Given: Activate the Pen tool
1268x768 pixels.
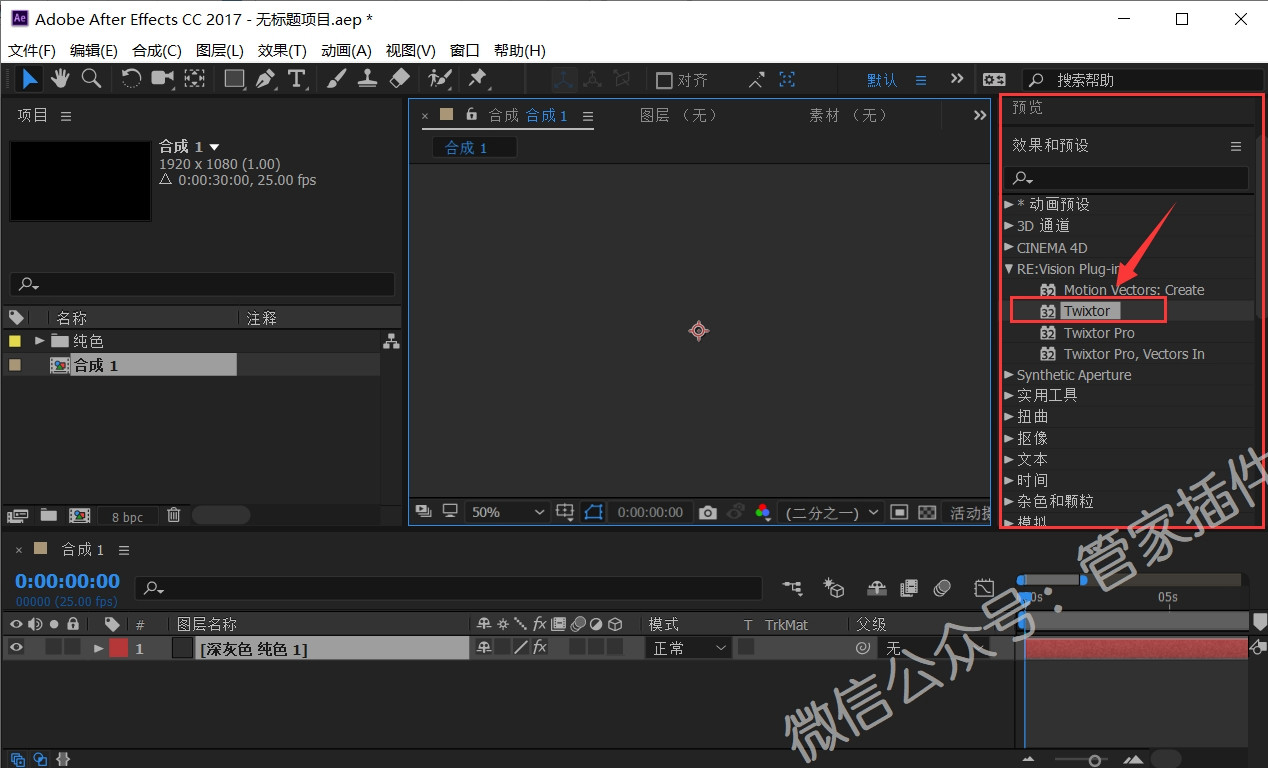Looking at the screenshot, I should click(265, 79).
